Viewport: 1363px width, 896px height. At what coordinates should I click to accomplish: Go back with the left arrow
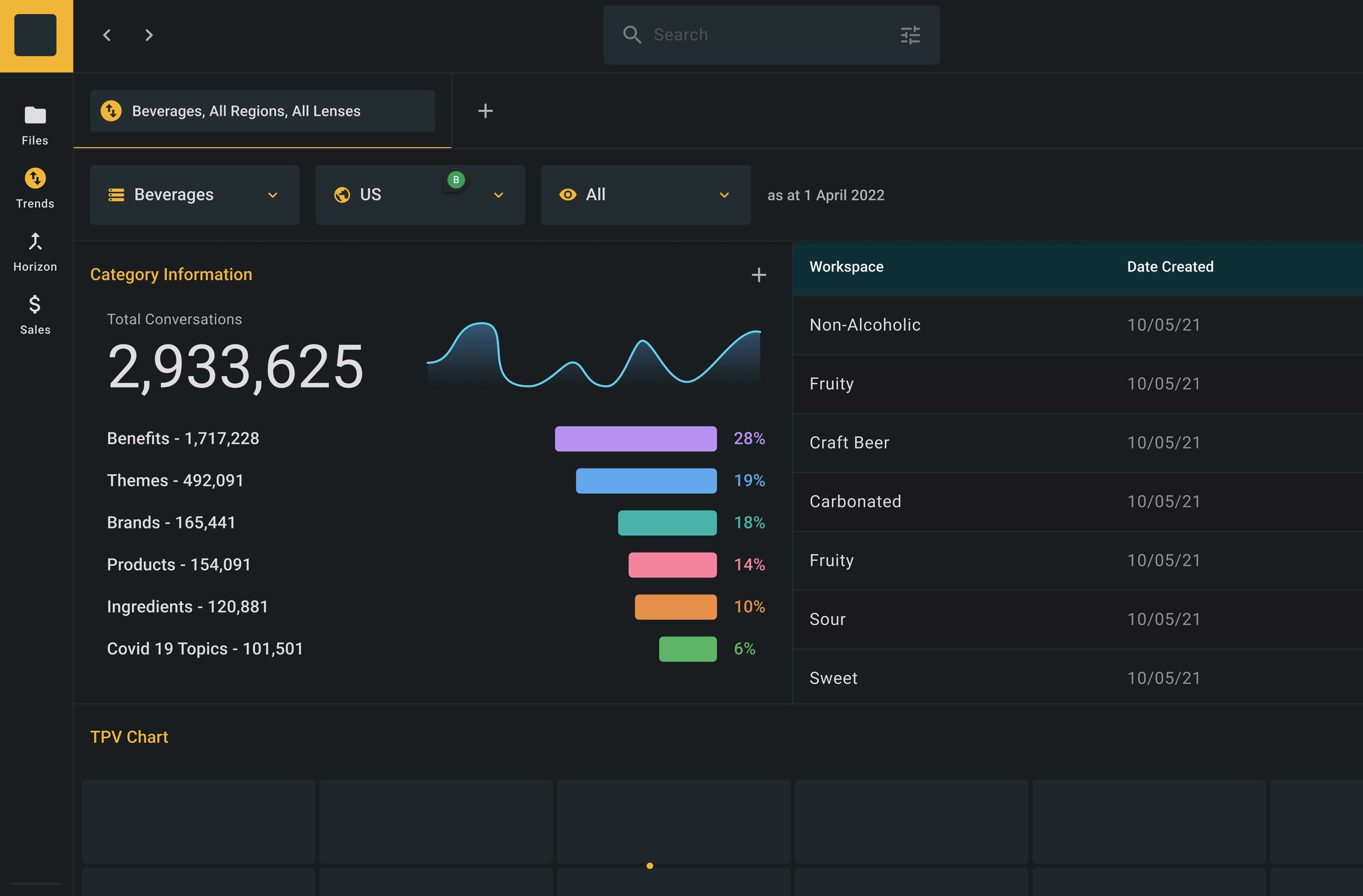(x=106, y=35)
